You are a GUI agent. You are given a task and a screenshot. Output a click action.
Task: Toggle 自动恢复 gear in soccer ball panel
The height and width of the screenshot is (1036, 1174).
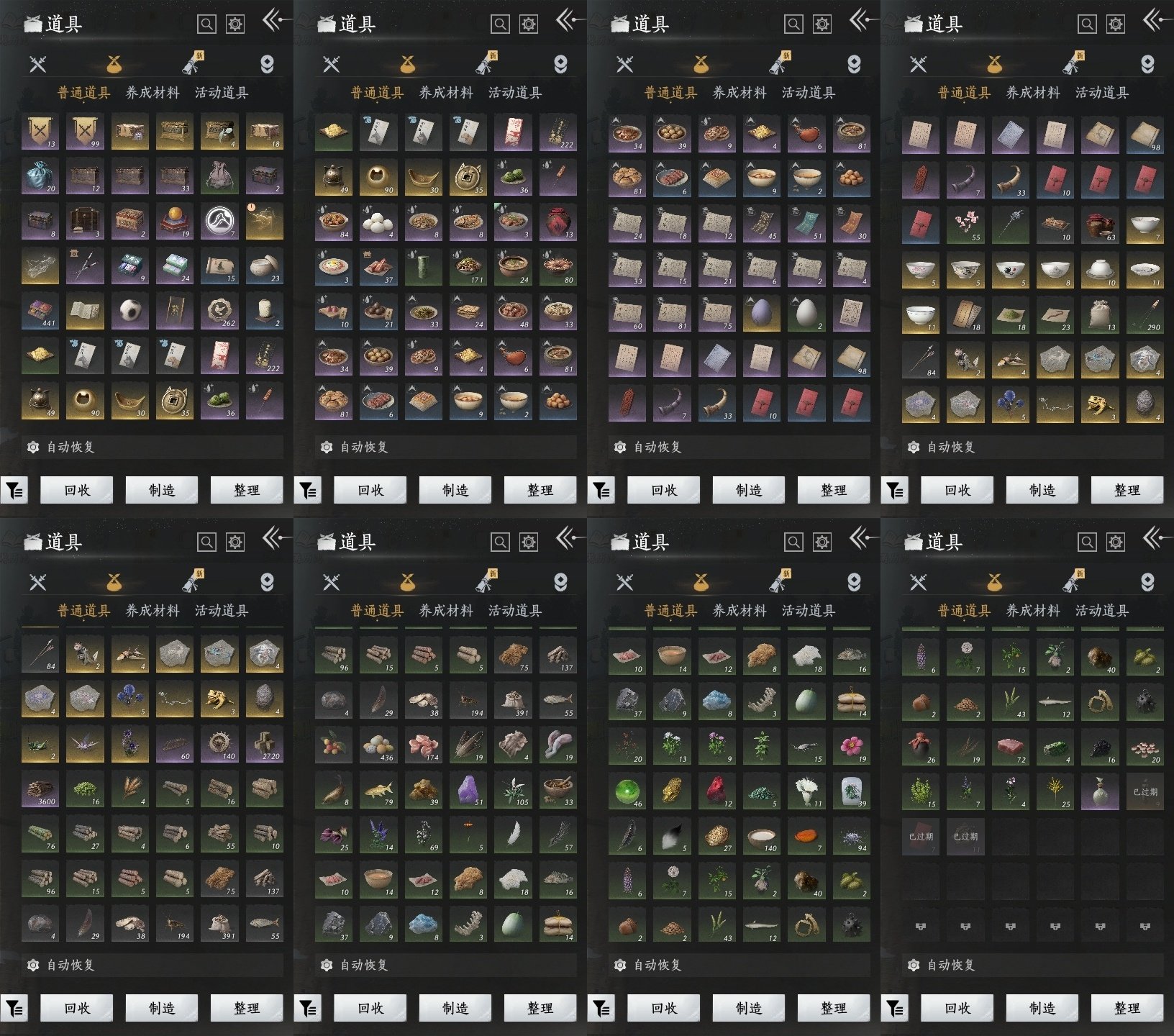click(x=33, y=447)
